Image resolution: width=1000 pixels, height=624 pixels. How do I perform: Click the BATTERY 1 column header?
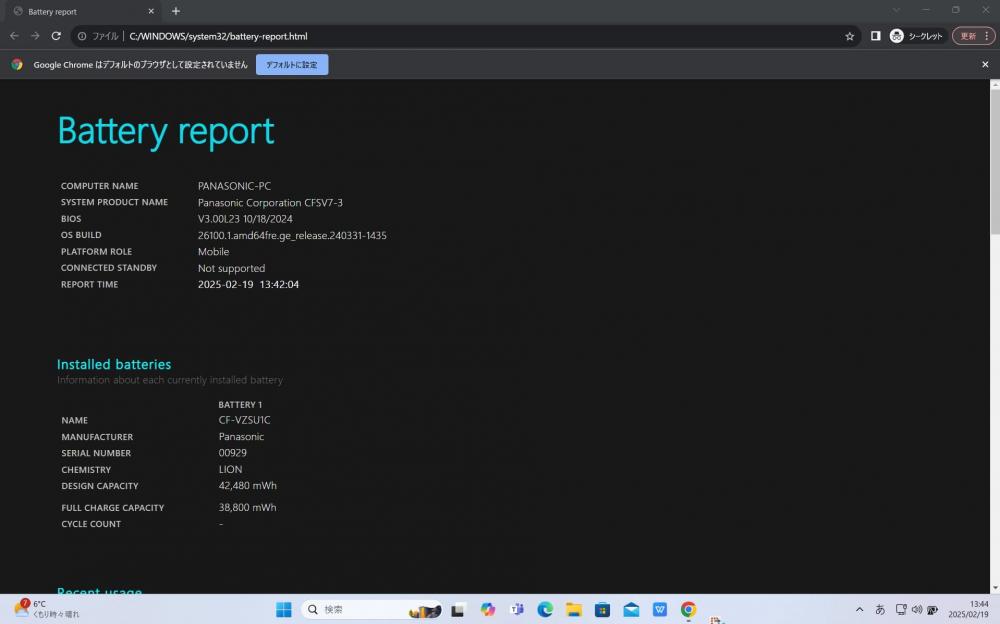(x=240, y=405)
